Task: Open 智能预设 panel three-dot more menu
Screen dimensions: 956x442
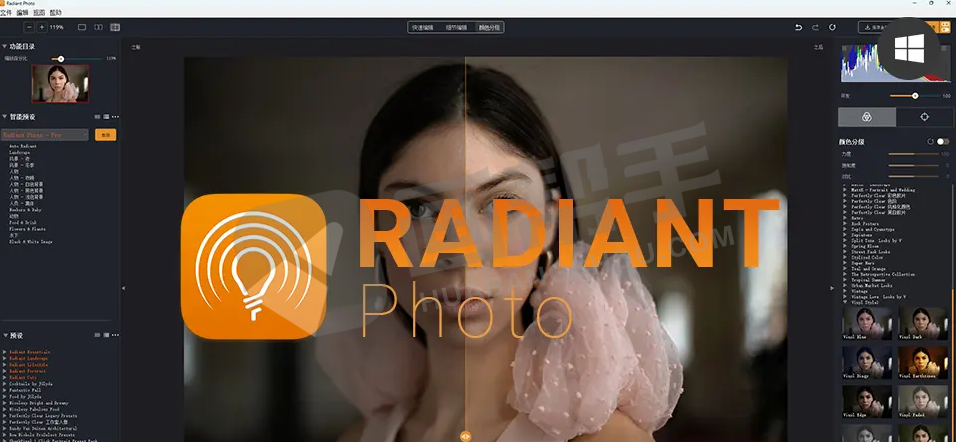Action: point(115,116)
